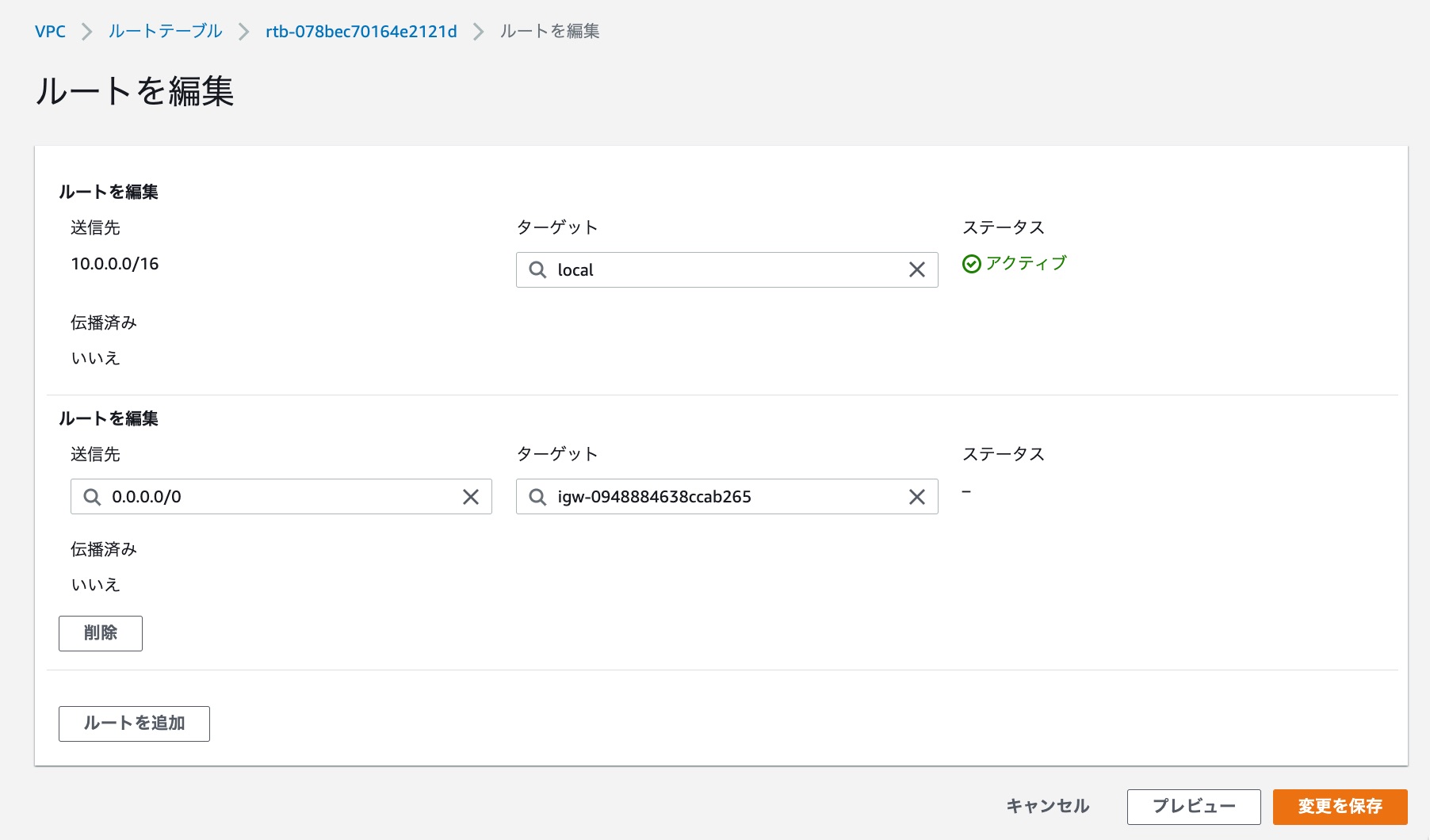
Task: Click the キャンセル link
Action: [1046, 806]
